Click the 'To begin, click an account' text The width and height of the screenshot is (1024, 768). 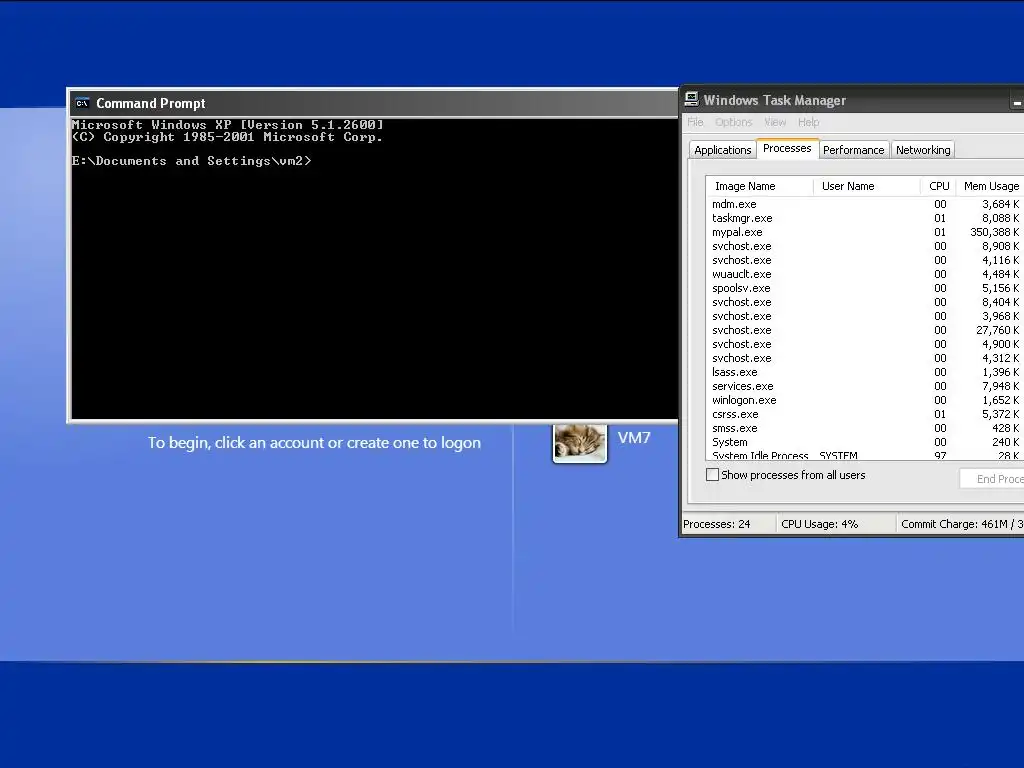314,443
